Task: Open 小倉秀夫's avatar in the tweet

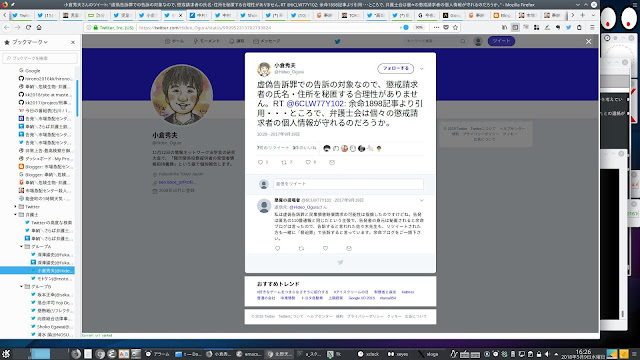Action: pos(264,69)
